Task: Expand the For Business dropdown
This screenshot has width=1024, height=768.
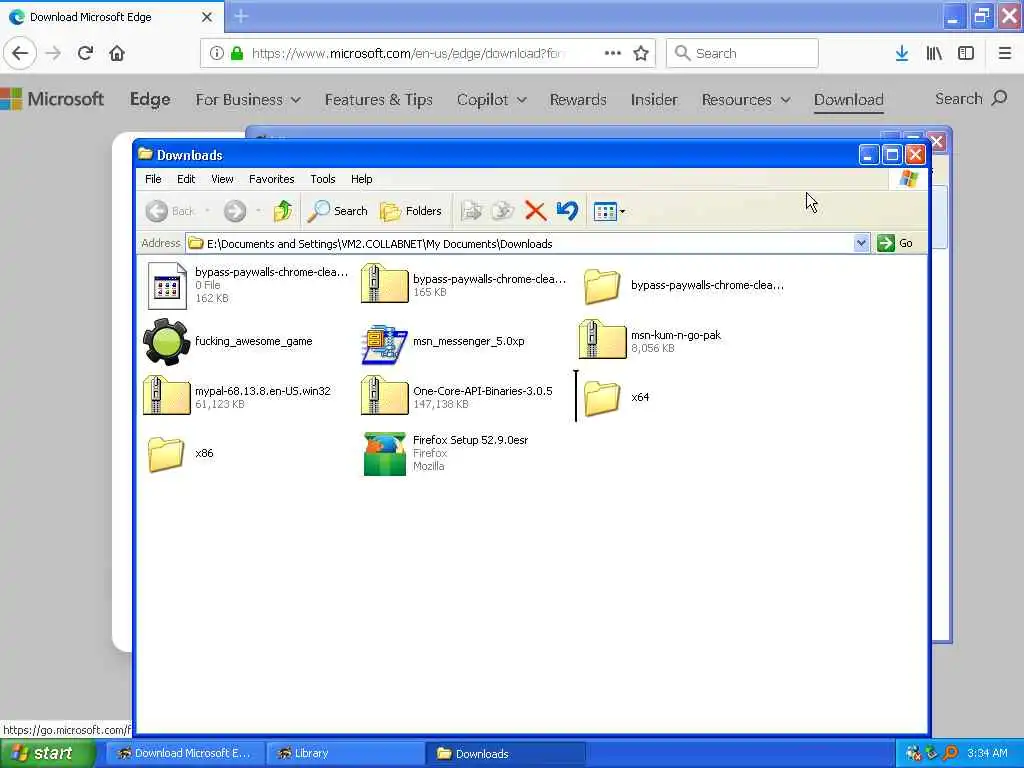Action: [x=248, y=99]
